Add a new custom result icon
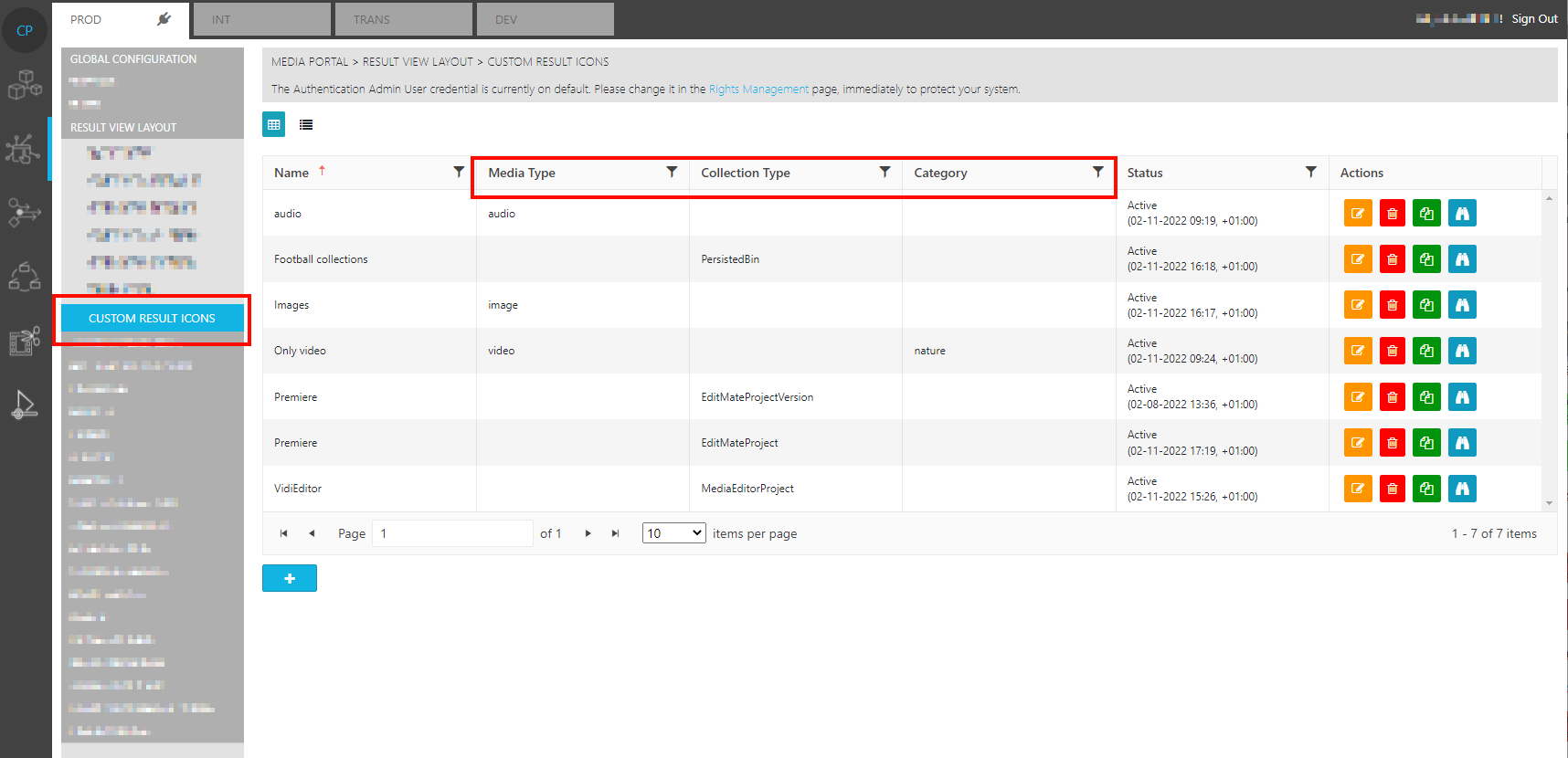Image resolution: width=1568 pixels, height=758 pixels. (x=290, y=578)
